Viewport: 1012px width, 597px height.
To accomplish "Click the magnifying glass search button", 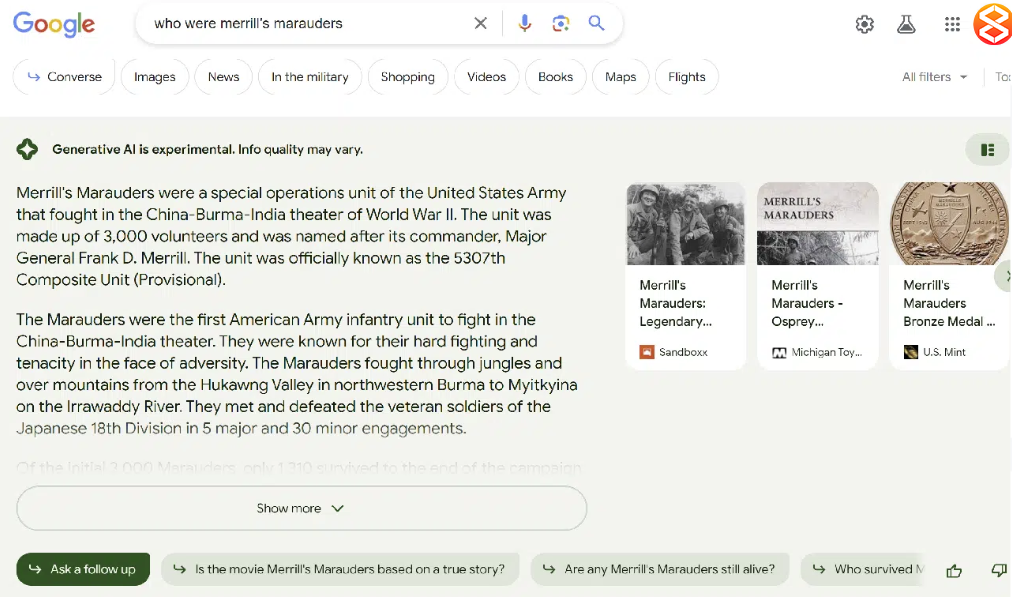I will (x=597, y=24).
